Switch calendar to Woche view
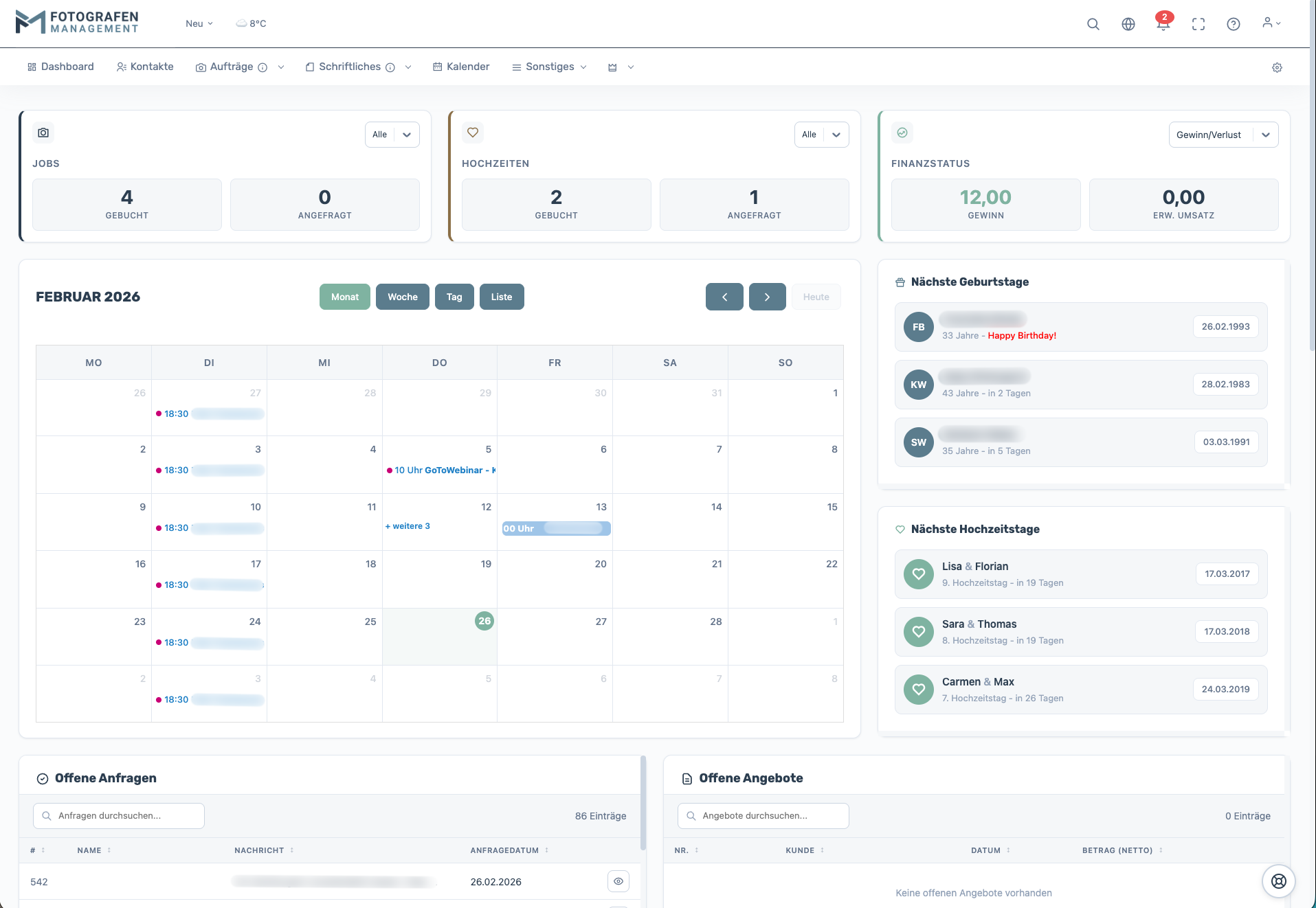Viewport: 1316px width, 908px height. point(402,297)
